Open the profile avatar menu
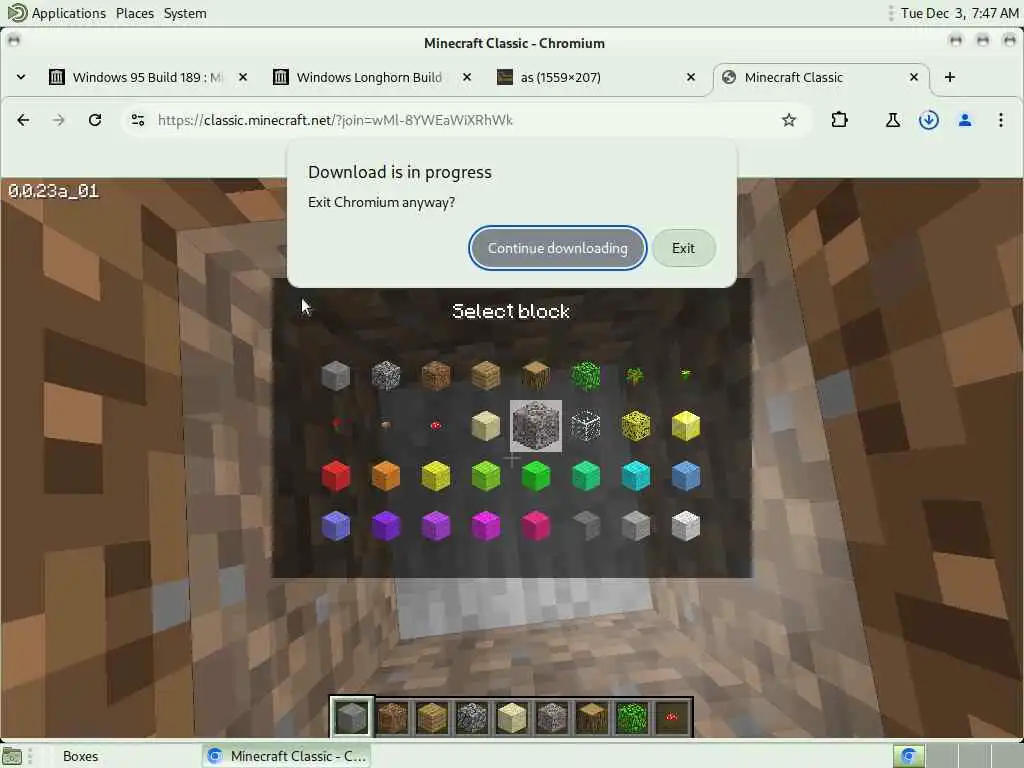Image resolution: width=1024 pixels, height=768 pixels. click(x=965, y=120)
